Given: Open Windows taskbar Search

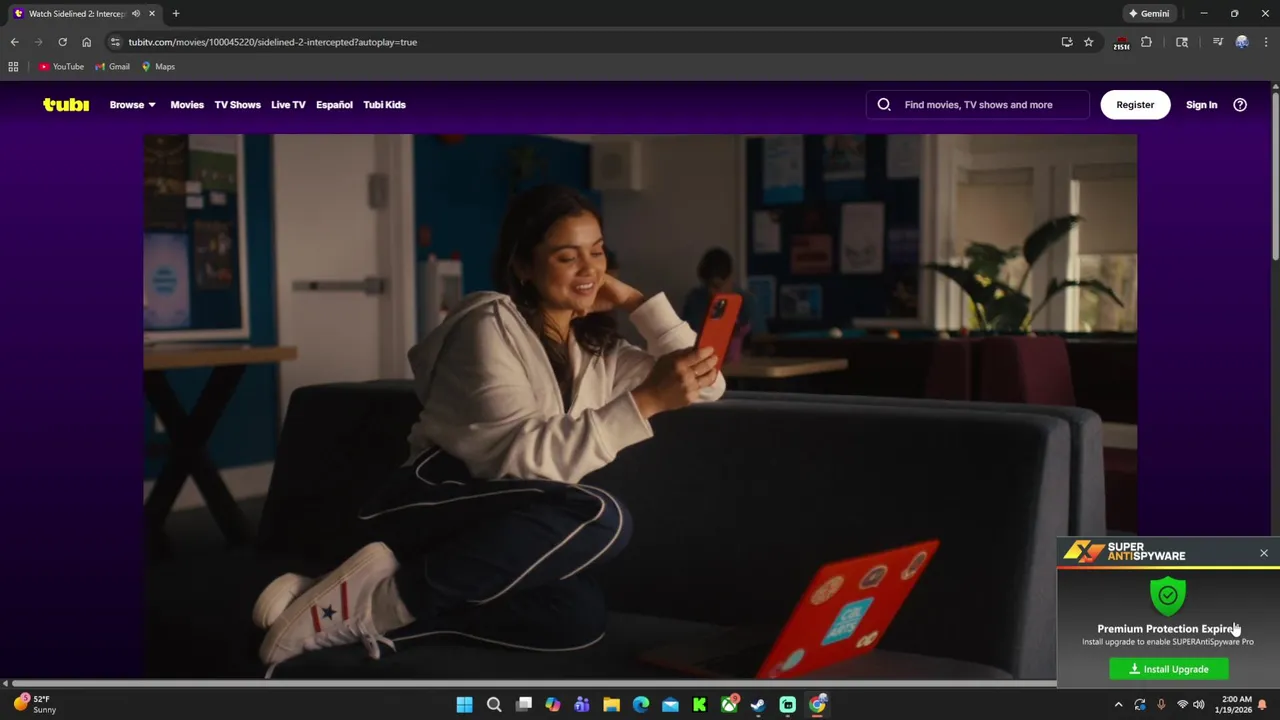Looking at the screenshot, I should point(494,705).
